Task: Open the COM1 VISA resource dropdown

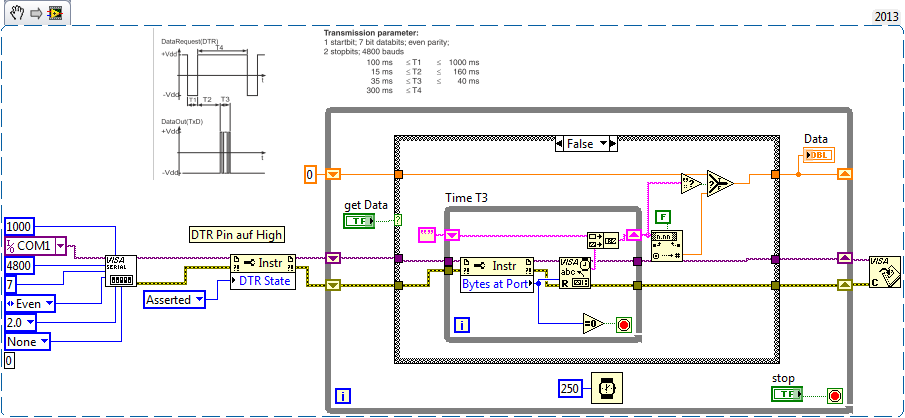Action: [x=60, y=246]
